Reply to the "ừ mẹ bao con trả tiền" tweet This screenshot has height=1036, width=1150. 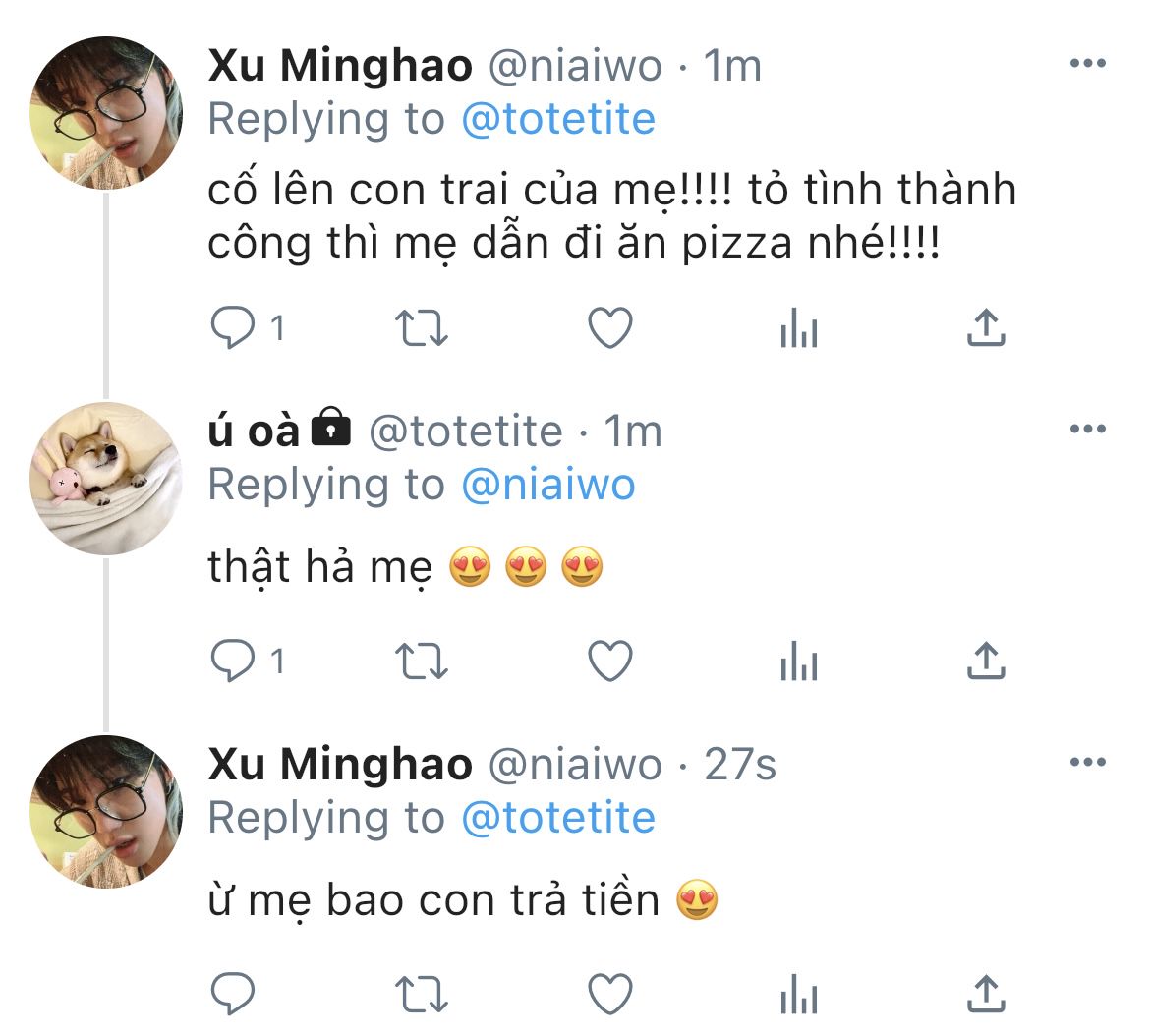click(x=234, y=995)
